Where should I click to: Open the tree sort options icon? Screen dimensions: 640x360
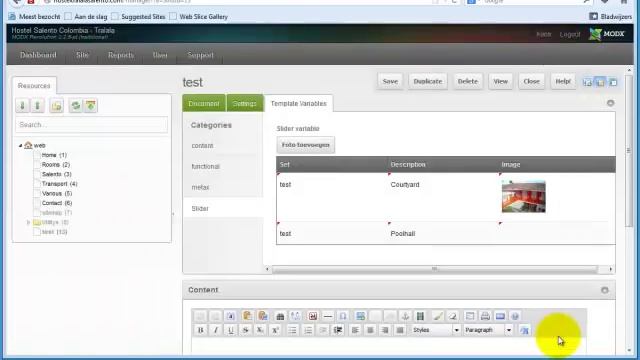click(91, 106)
